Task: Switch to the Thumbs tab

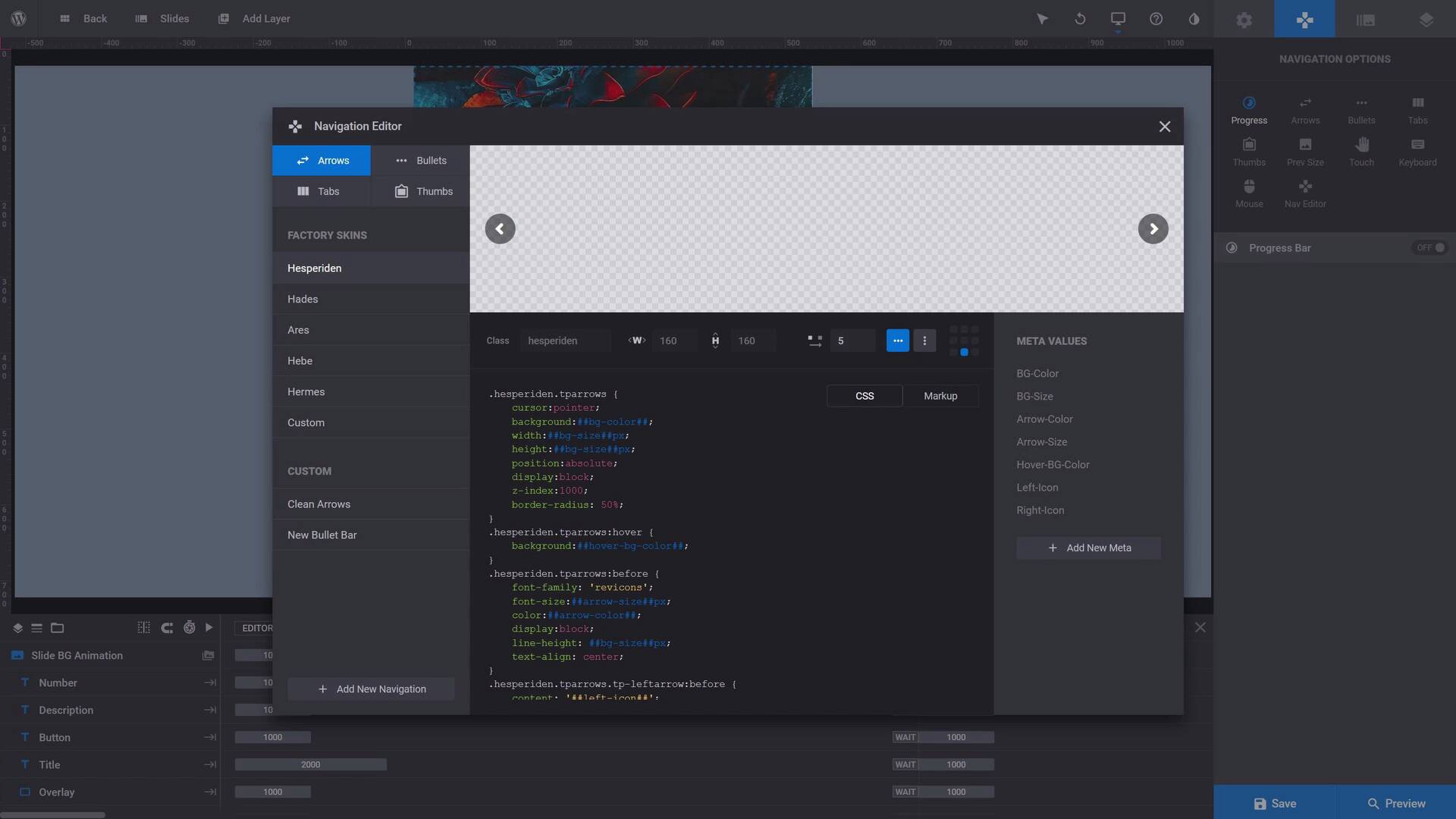Action: point(421,192)
